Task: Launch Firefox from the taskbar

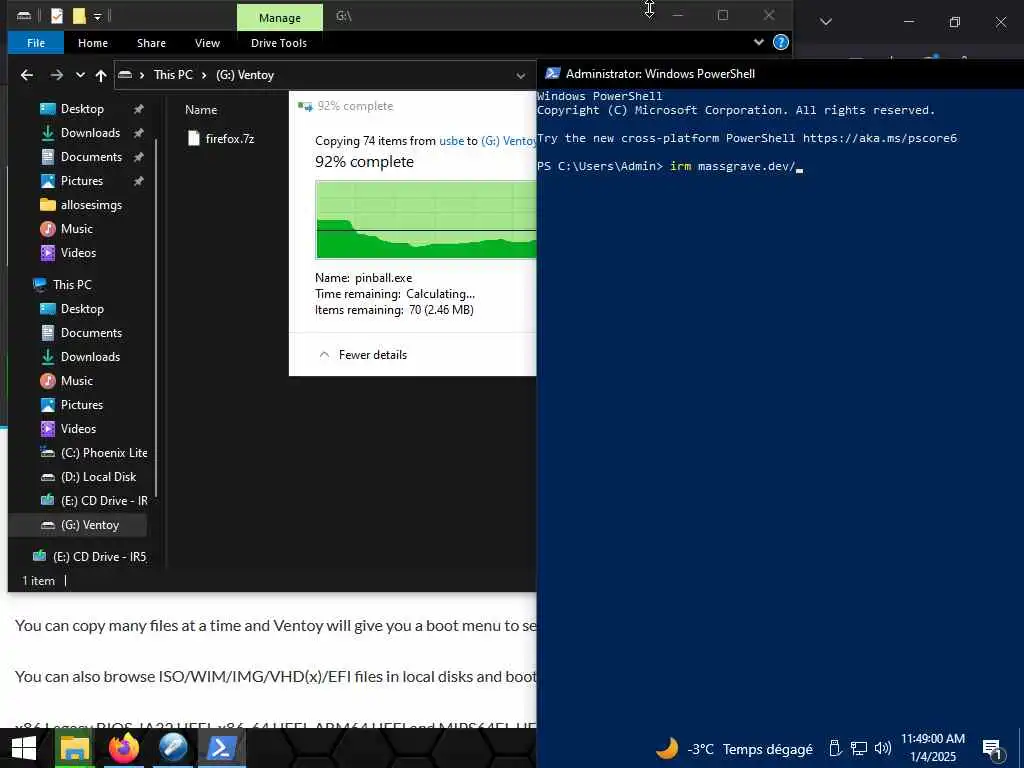Action: (x=124, y=748)
